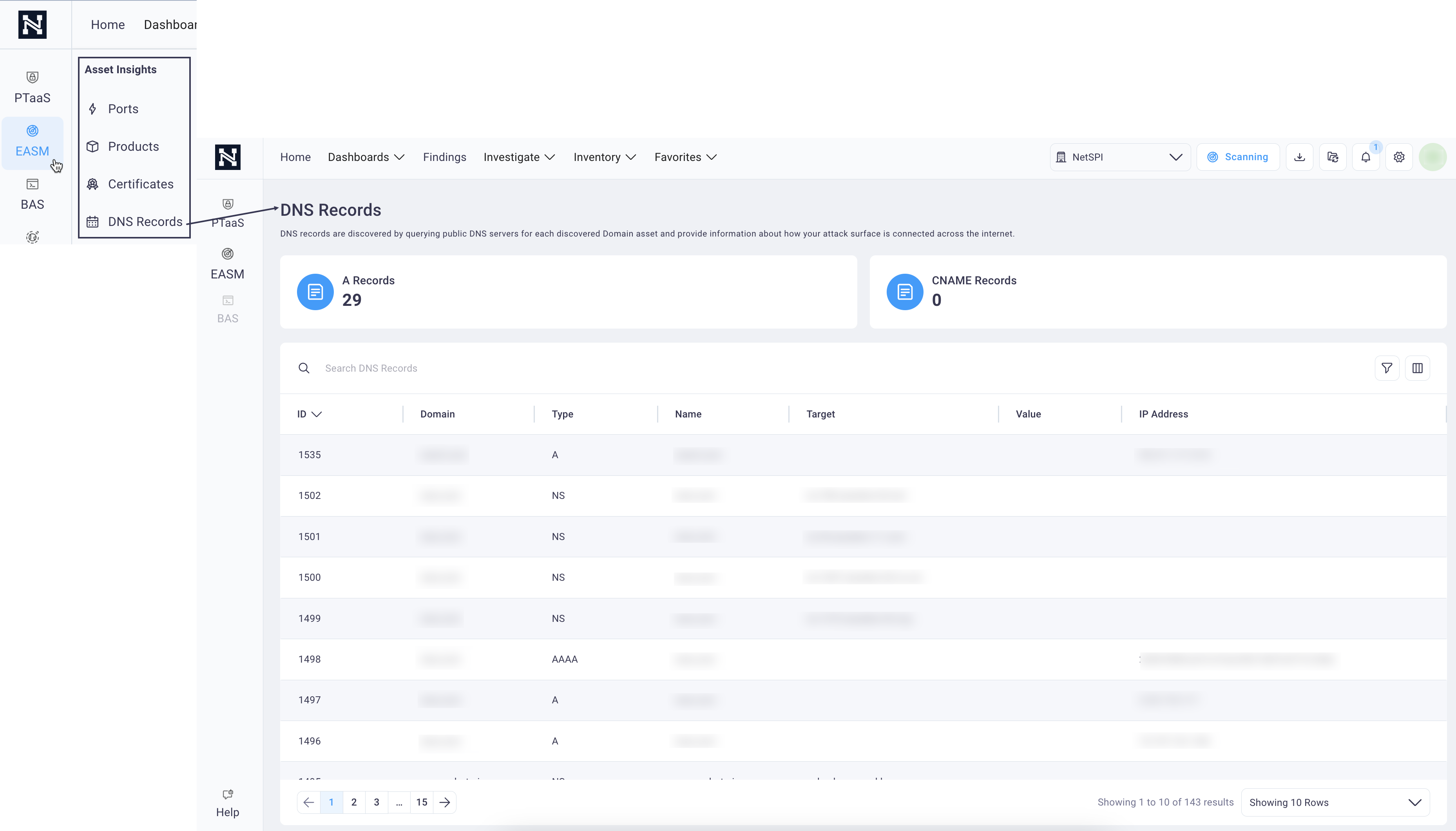Image resolution: width=1456 pixels, height=831 pixels.
Task: Open the Favorites menu
Action: click(x=684, y=157)
